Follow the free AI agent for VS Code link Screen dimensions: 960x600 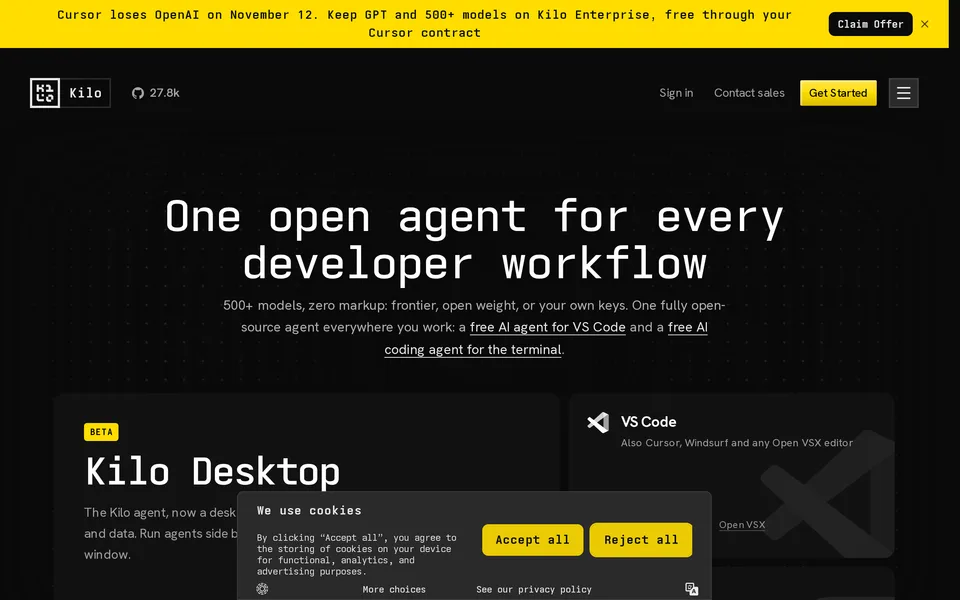click(x=547, y=327)
